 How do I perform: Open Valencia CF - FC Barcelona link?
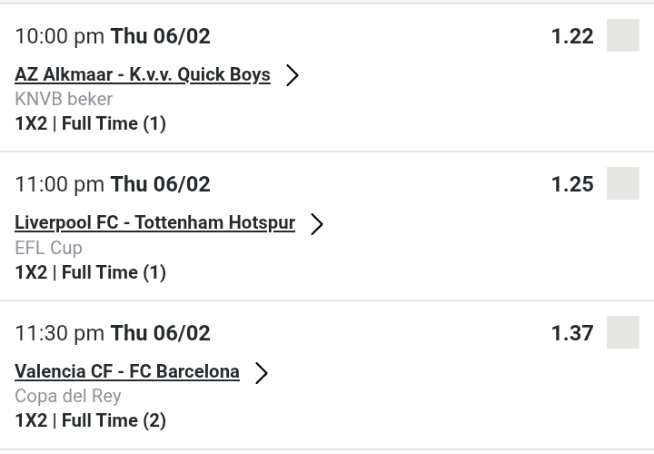(127, 372)
